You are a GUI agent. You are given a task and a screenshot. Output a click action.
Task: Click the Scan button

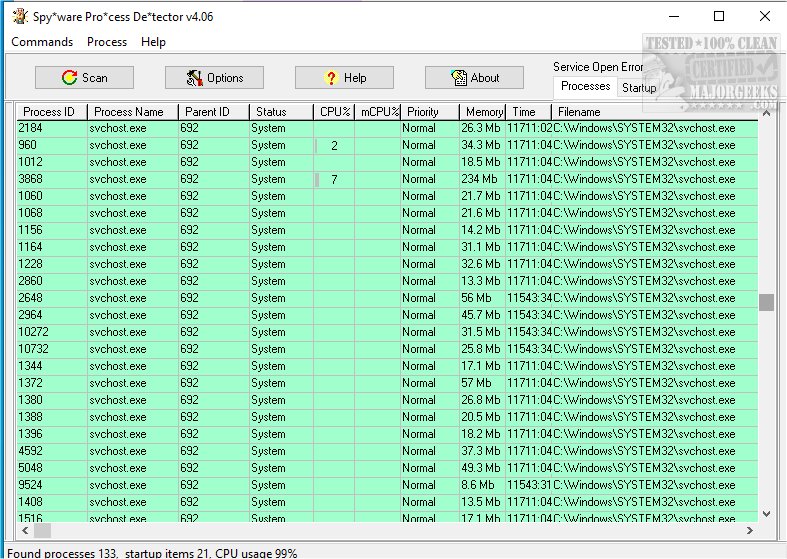pyautogui.click(x=84, y=78)
